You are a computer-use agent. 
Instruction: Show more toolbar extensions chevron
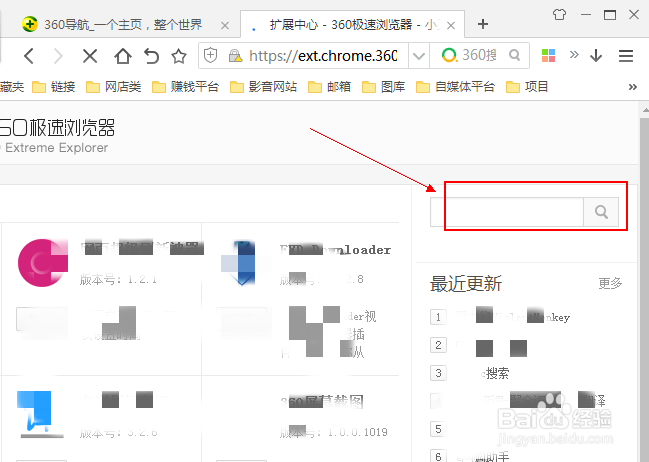pos(574,54)
